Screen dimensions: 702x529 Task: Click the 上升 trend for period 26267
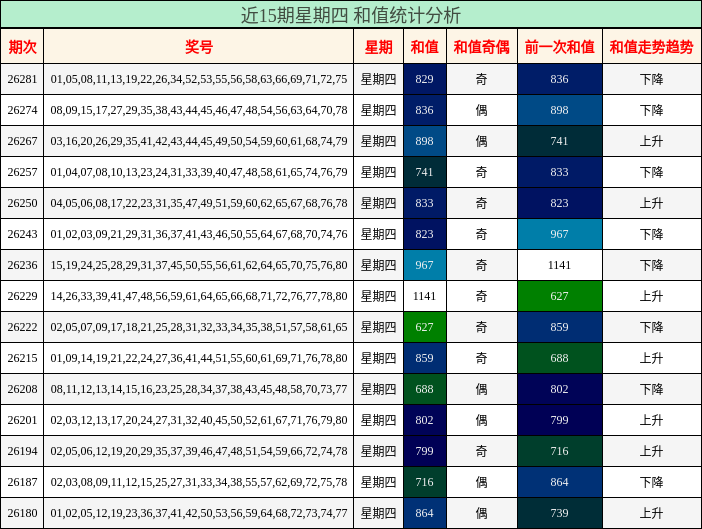[652, 141]
